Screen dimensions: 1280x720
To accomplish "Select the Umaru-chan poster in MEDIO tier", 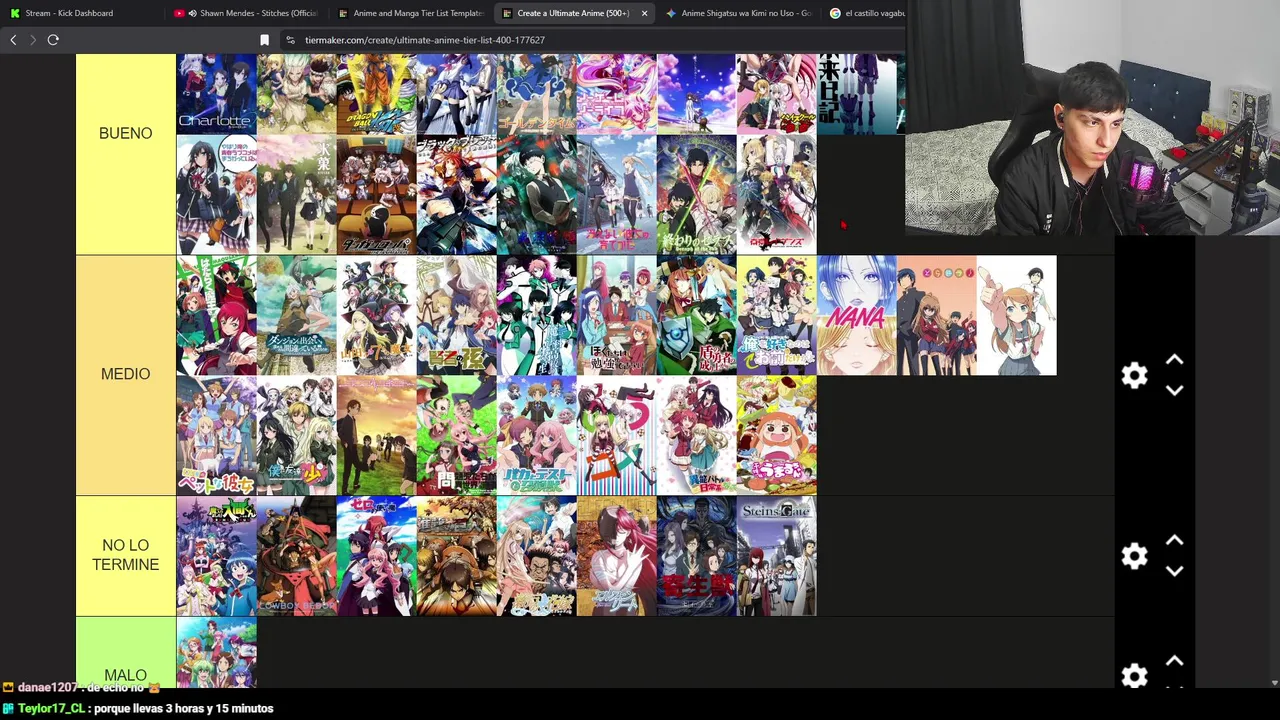I will (x=777, y=435).
